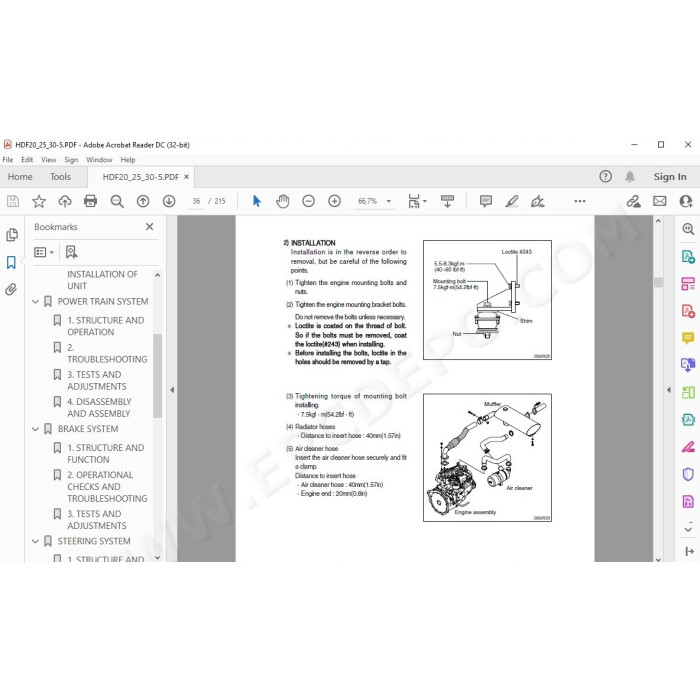Collapse the left navigation pane arrow

[x=172, y=390]
